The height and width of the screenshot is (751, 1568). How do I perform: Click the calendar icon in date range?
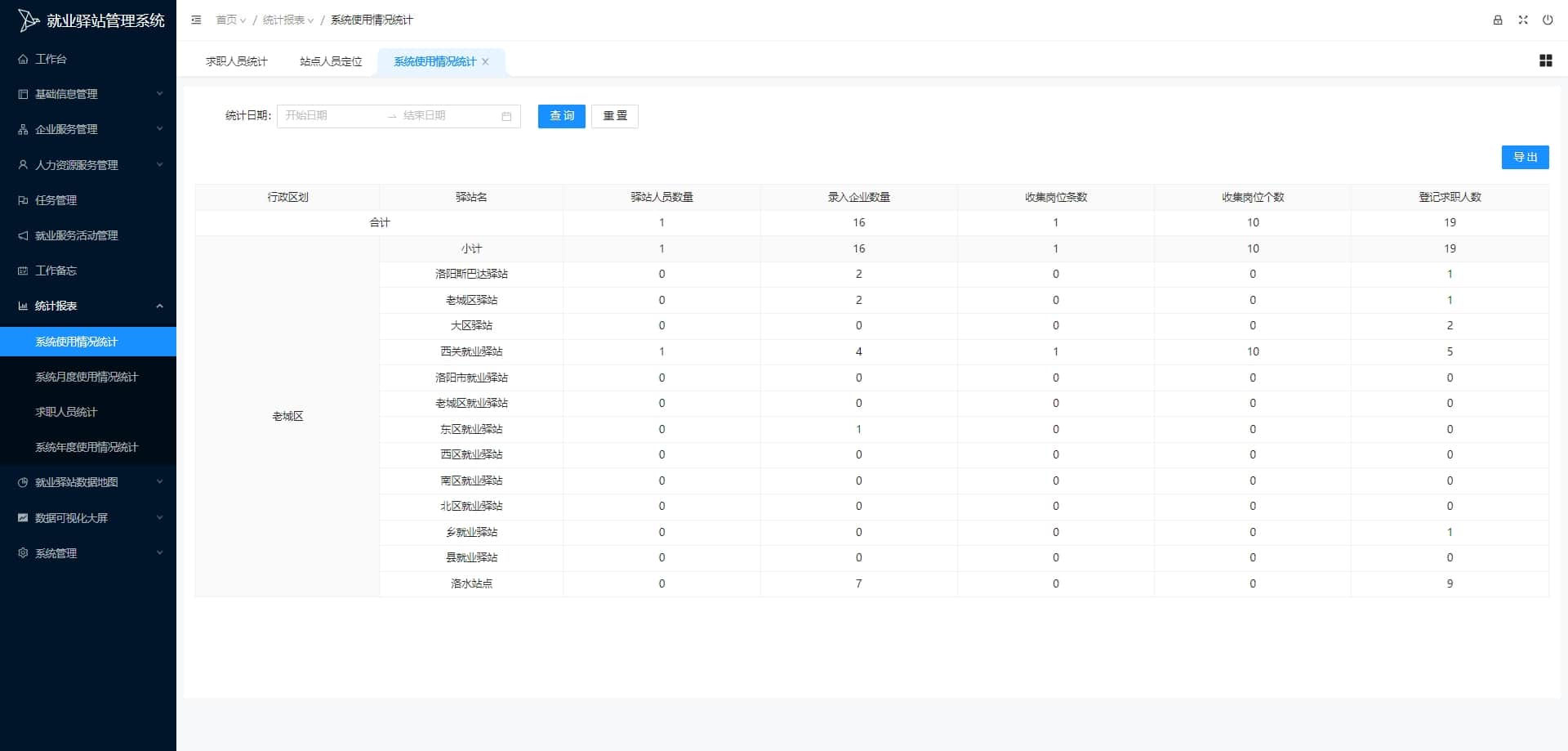[x=506, y=116]
